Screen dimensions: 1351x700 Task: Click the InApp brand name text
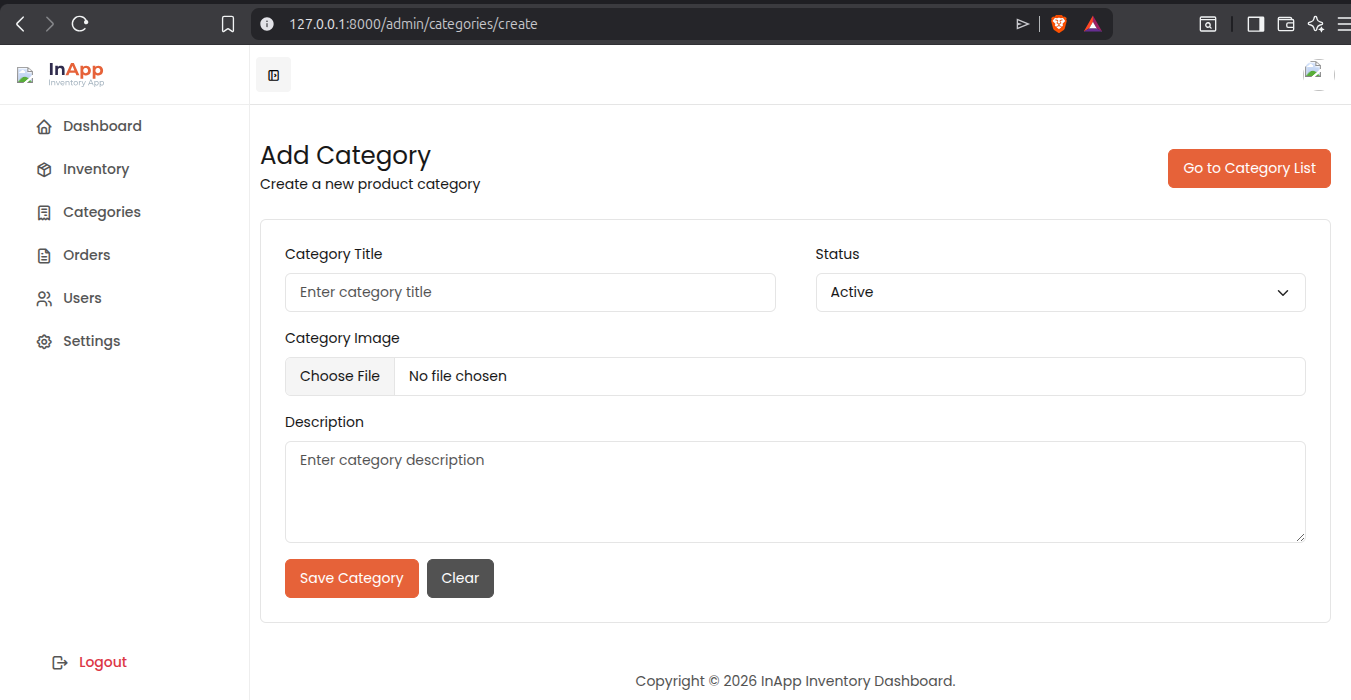76,70
